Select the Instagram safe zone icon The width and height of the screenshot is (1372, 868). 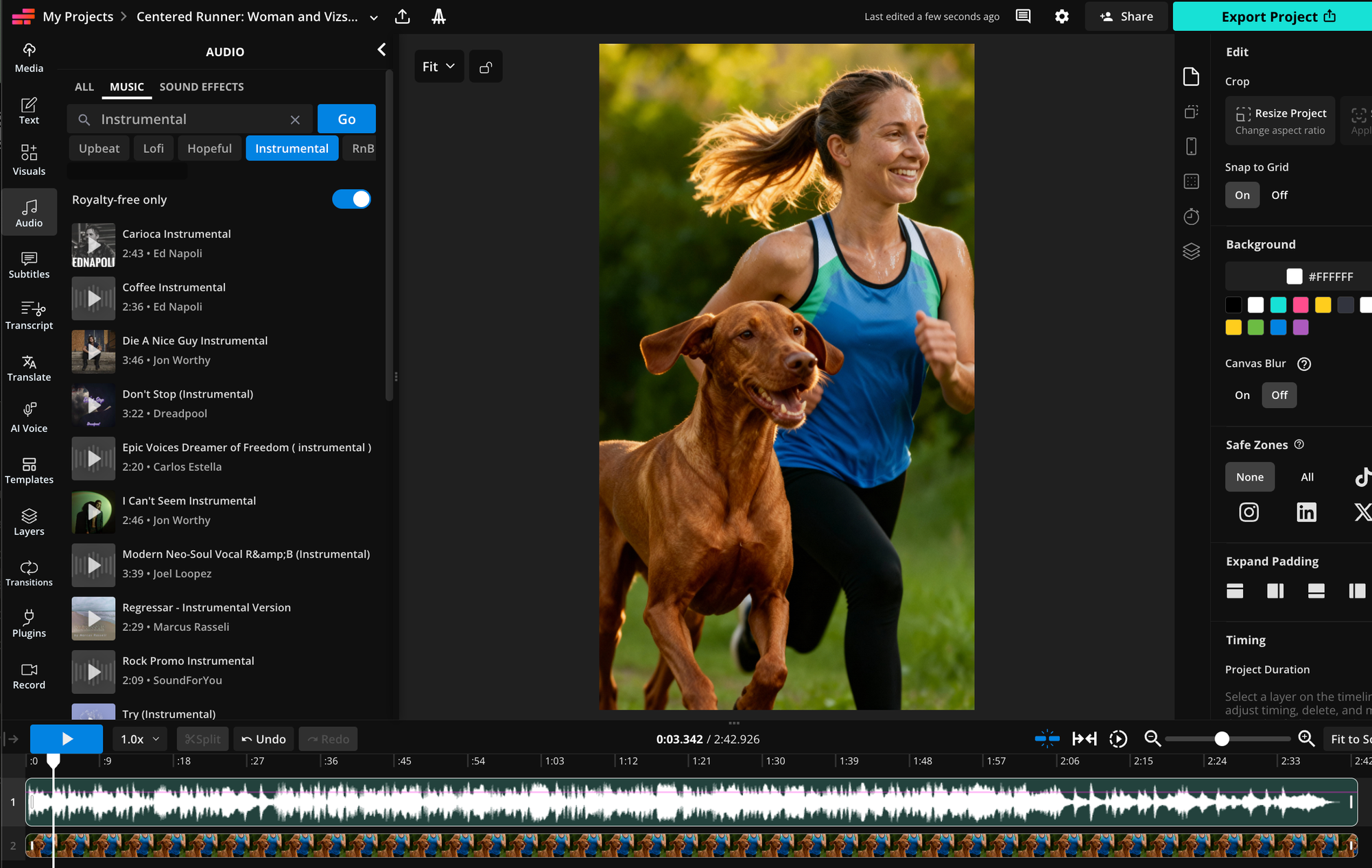click(1249, 512)
